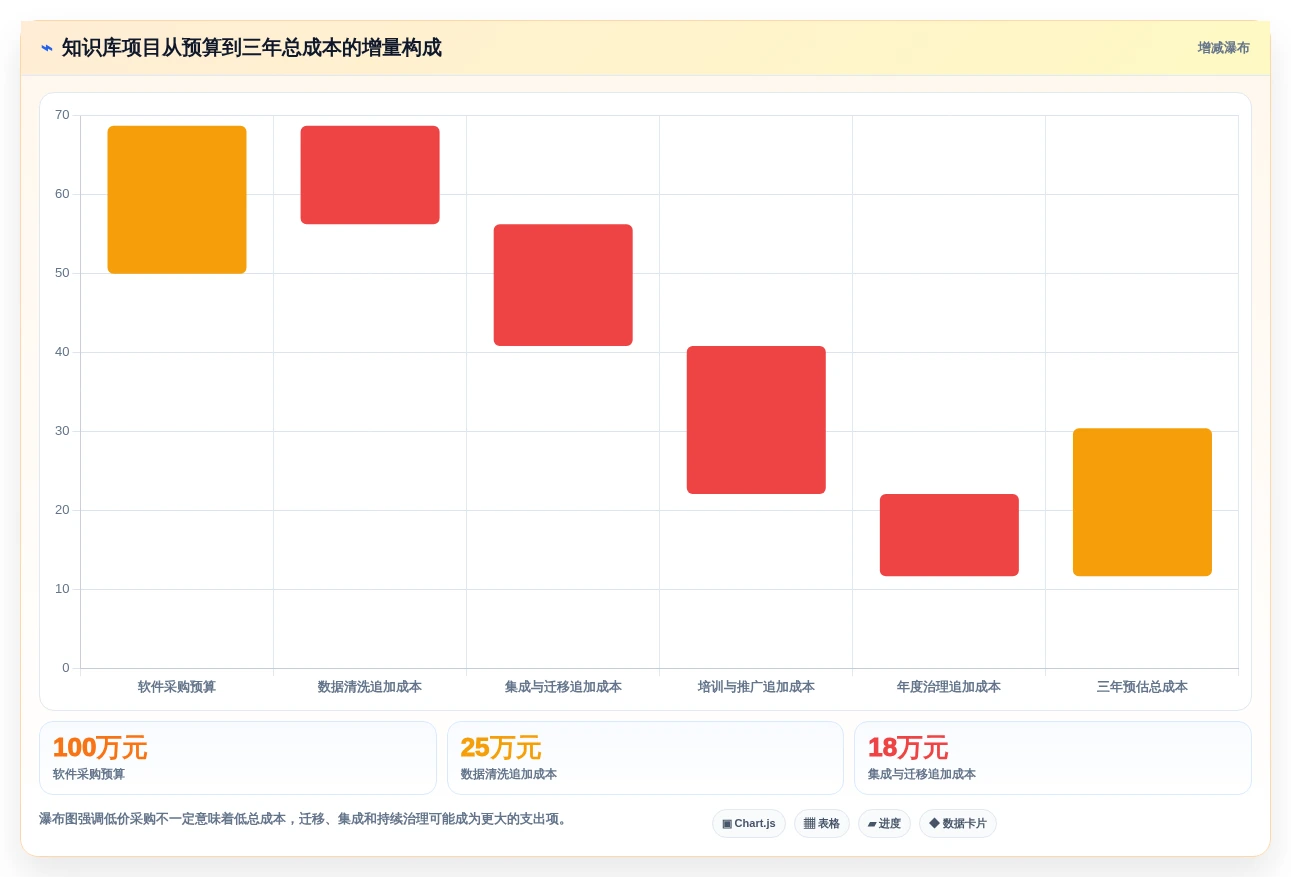The height and width of the screenshot is (877, 1291).
Task: Open the 25万元 数据清洗追加成本 card
Action: [645, 758]
